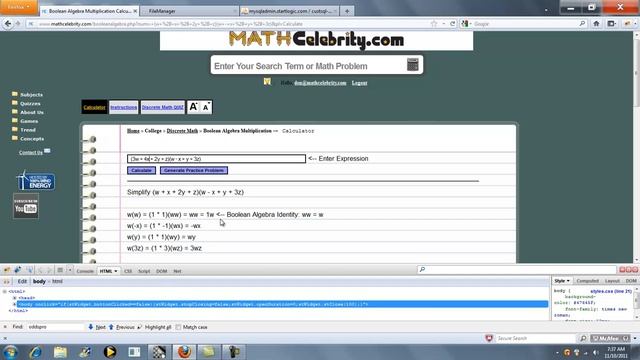Follow the Home breadcrumb link
Screen dimensions: 640x360
coord(133,131)
